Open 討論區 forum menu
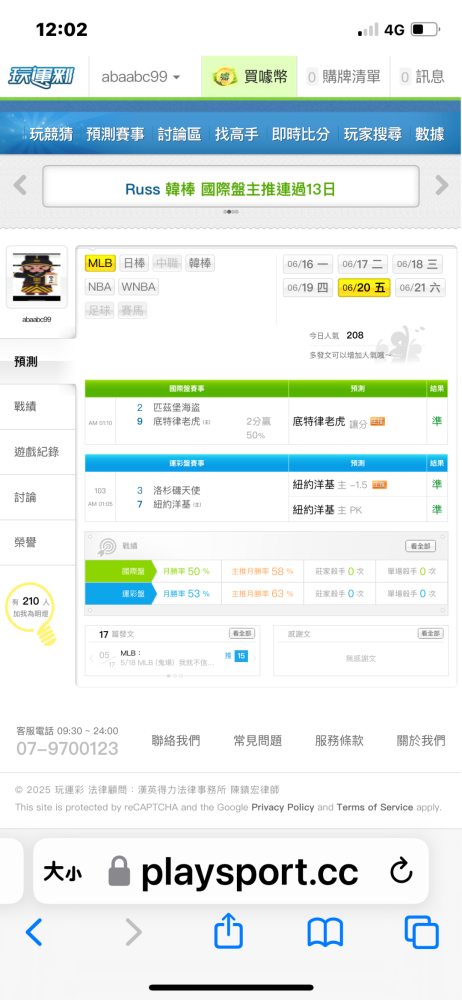This screenshot has width=462, height=1000. (179, 134)
